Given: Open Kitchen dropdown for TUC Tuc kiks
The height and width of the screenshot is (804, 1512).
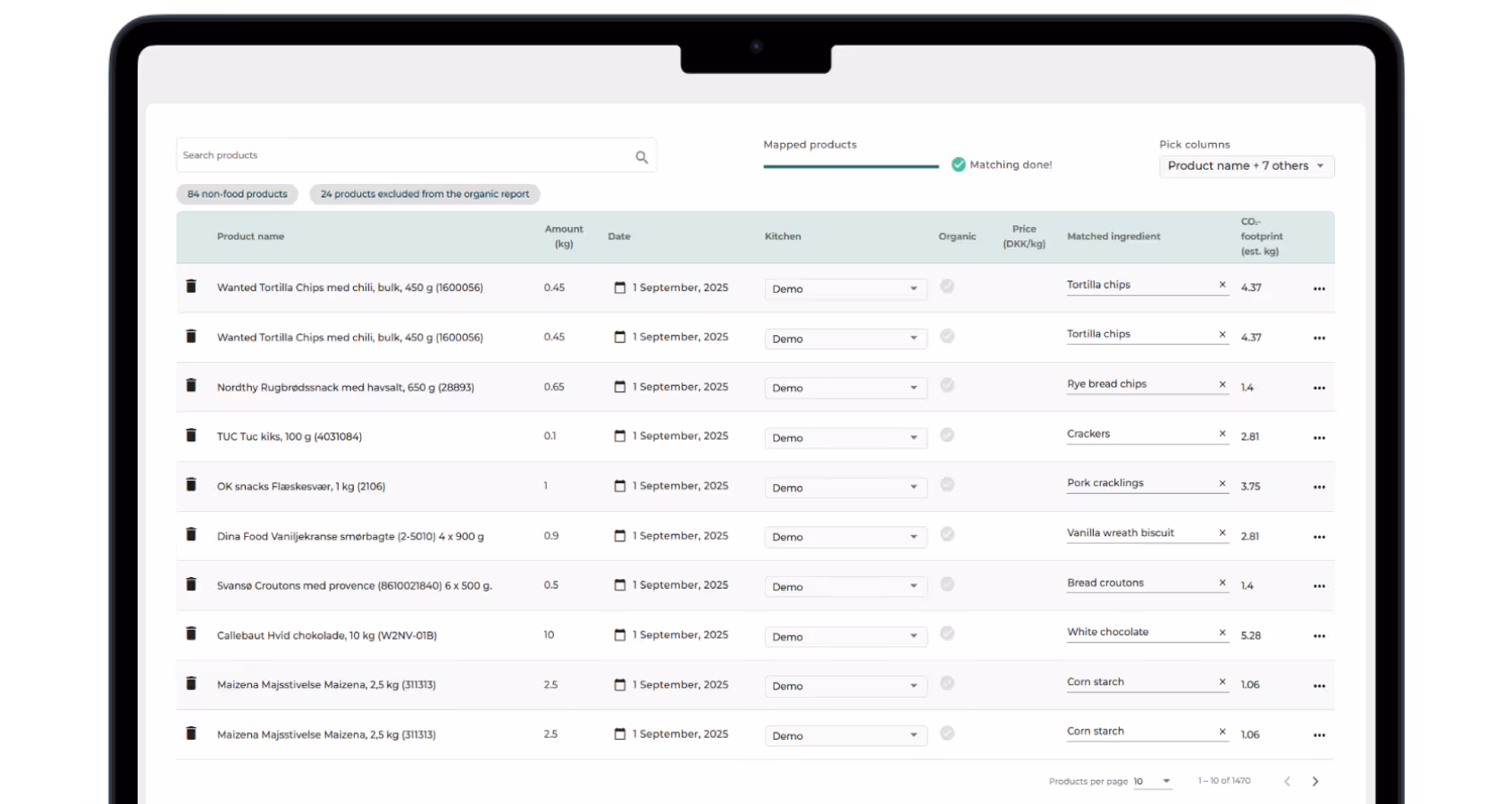Looking at the screenshot, I should 845,438.
